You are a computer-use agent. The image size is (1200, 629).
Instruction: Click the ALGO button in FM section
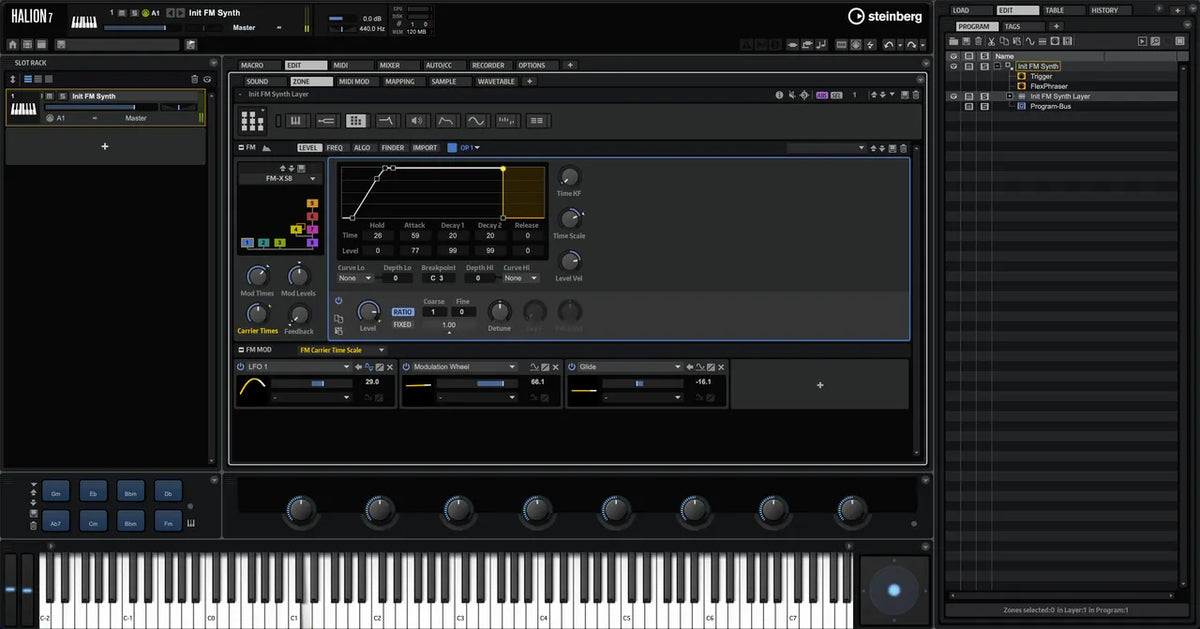coord(362,148)
